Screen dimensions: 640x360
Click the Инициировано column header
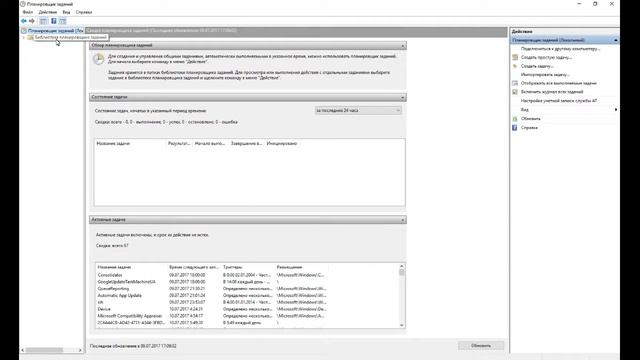click(282, 144)
